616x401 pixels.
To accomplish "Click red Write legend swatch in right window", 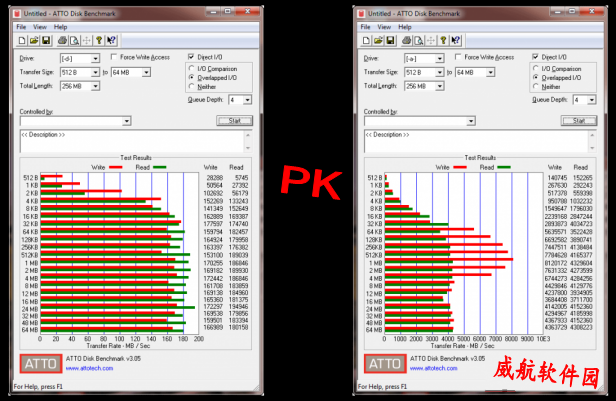I will click(x=460, y=168).
